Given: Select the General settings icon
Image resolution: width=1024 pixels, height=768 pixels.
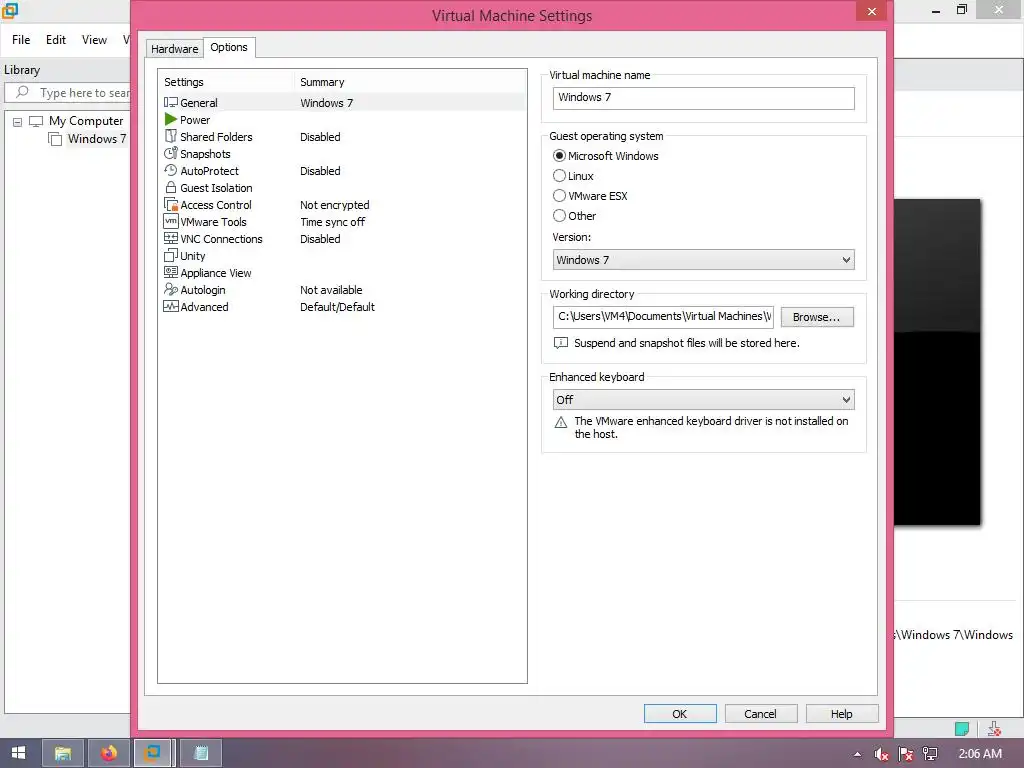Looking at the screenshot, I should point(170,103).
